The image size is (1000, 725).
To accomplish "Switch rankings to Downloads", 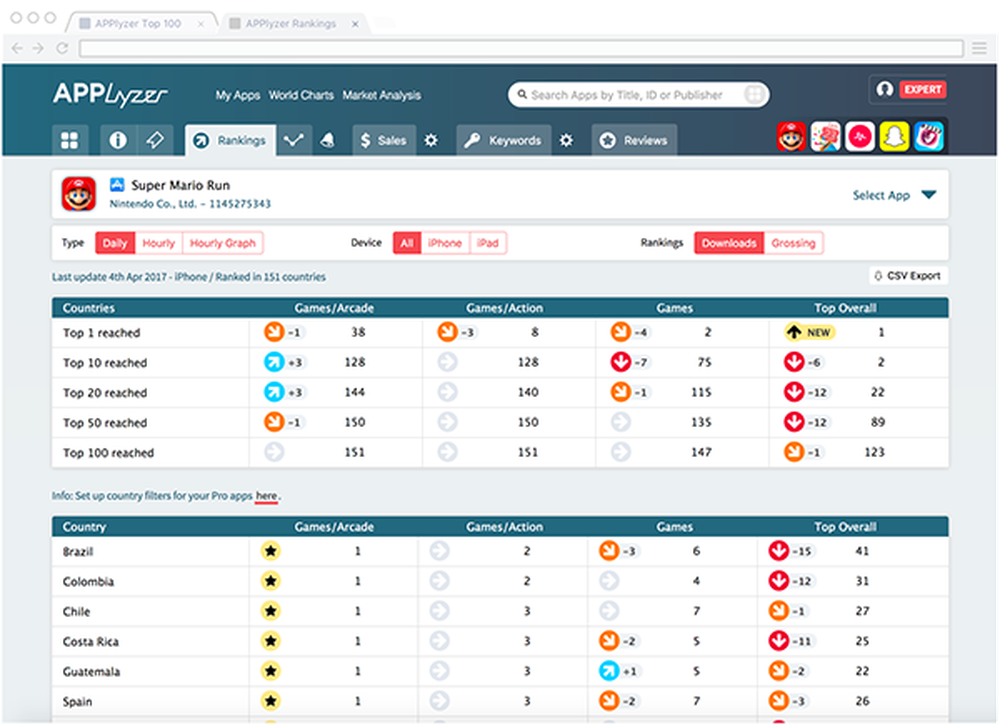I will (x=729, y=243).
